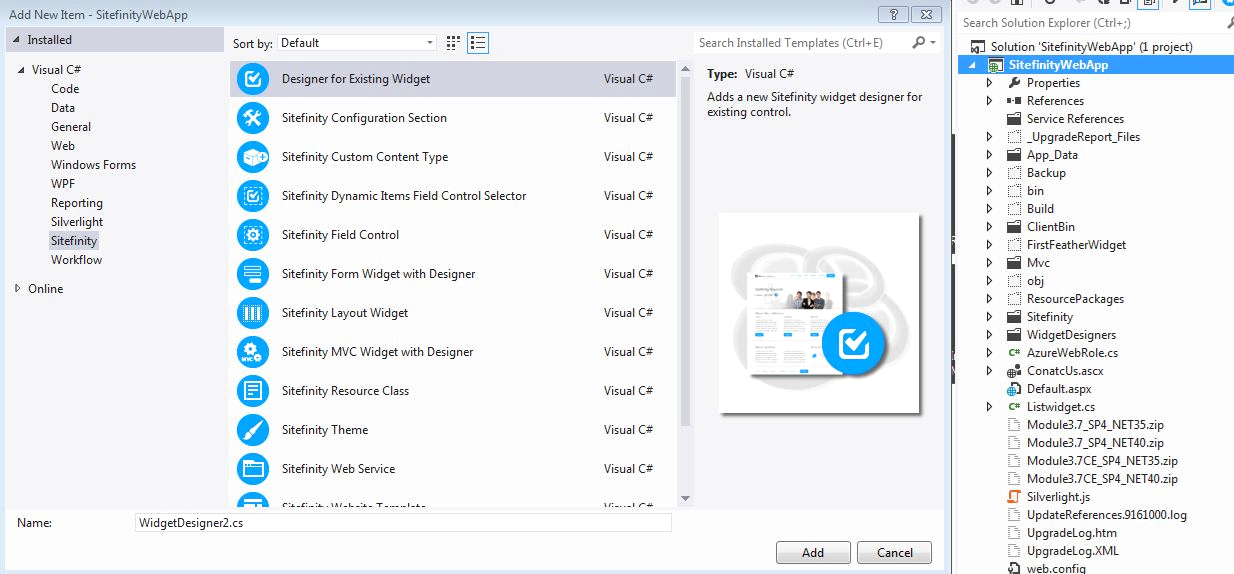Click the Sitefinity Theme paintbrush icon
Screen dimensions: 1234x574
point(253,430)
